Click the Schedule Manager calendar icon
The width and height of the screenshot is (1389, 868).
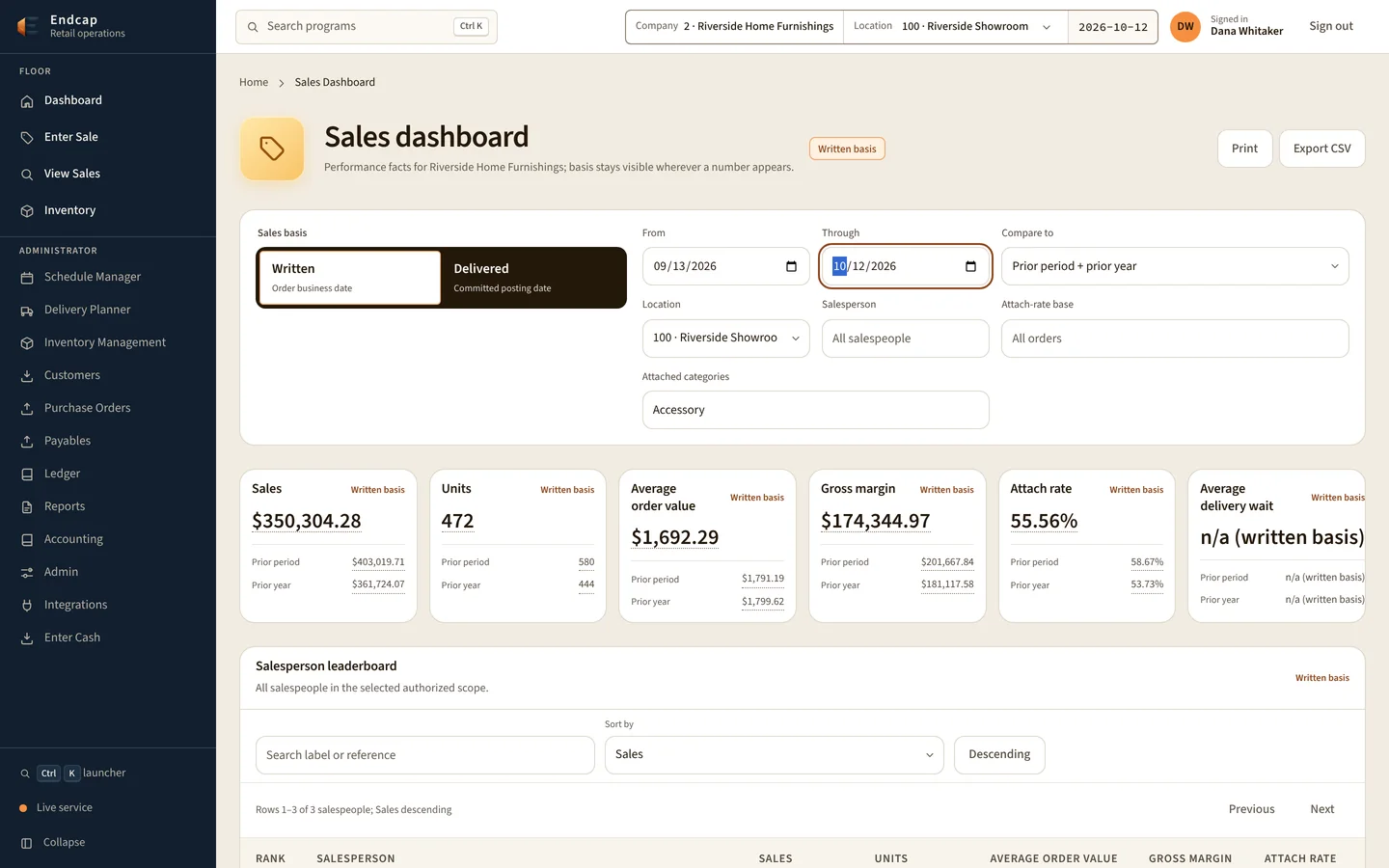click(x=27, y=278)
